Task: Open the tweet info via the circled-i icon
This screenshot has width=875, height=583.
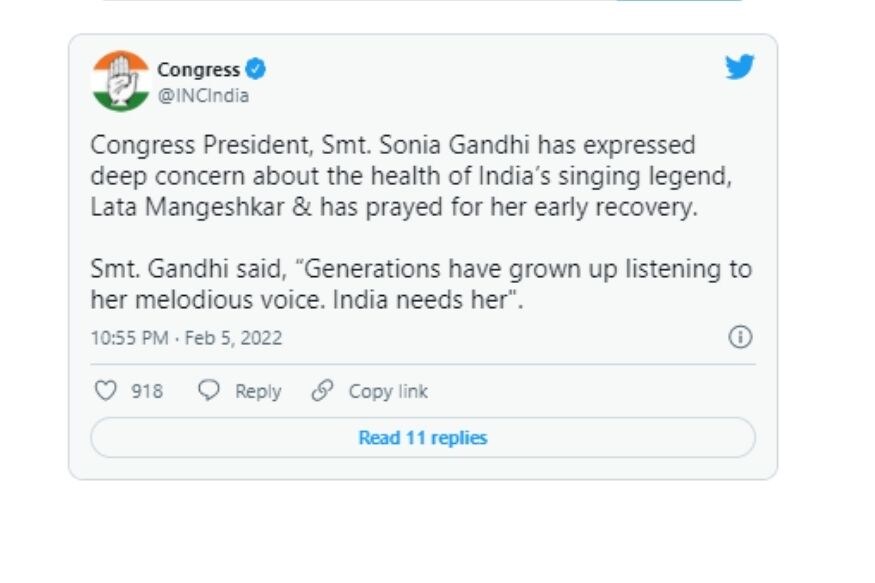Action: coord(738,338)
